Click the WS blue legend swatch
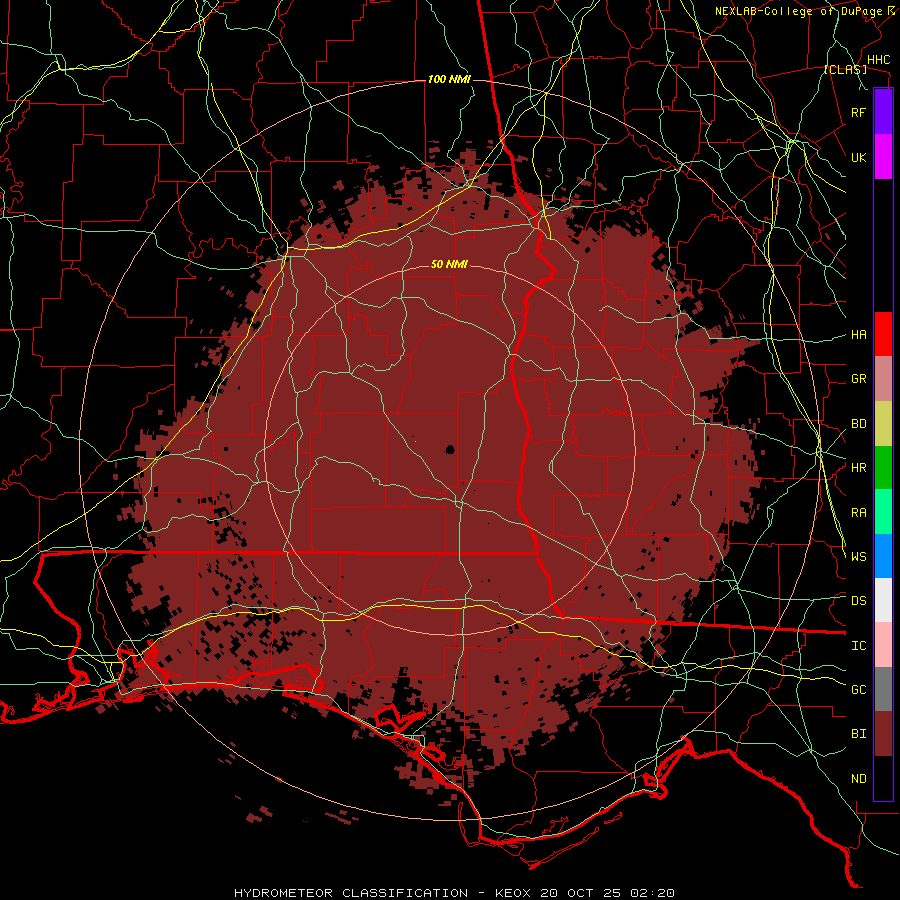Screen dimensions: 900x900 coord(883,556)
